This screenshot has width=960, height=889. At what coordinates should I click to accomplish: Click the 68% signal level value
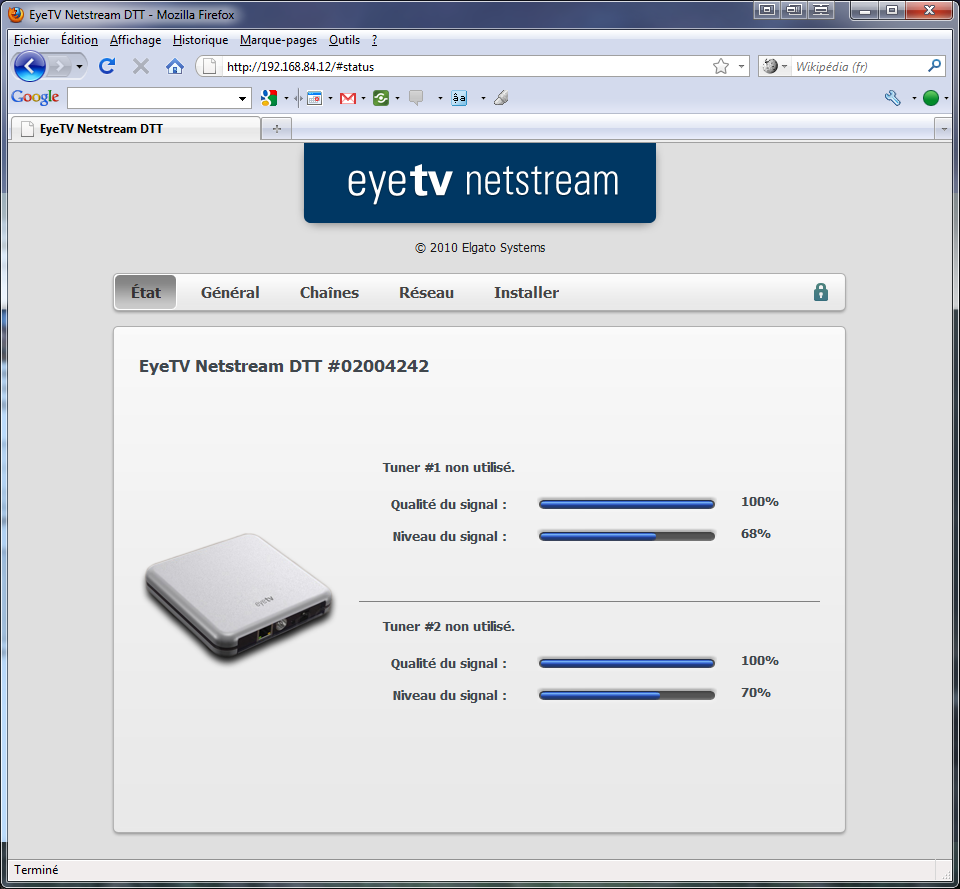coord(756,533)
